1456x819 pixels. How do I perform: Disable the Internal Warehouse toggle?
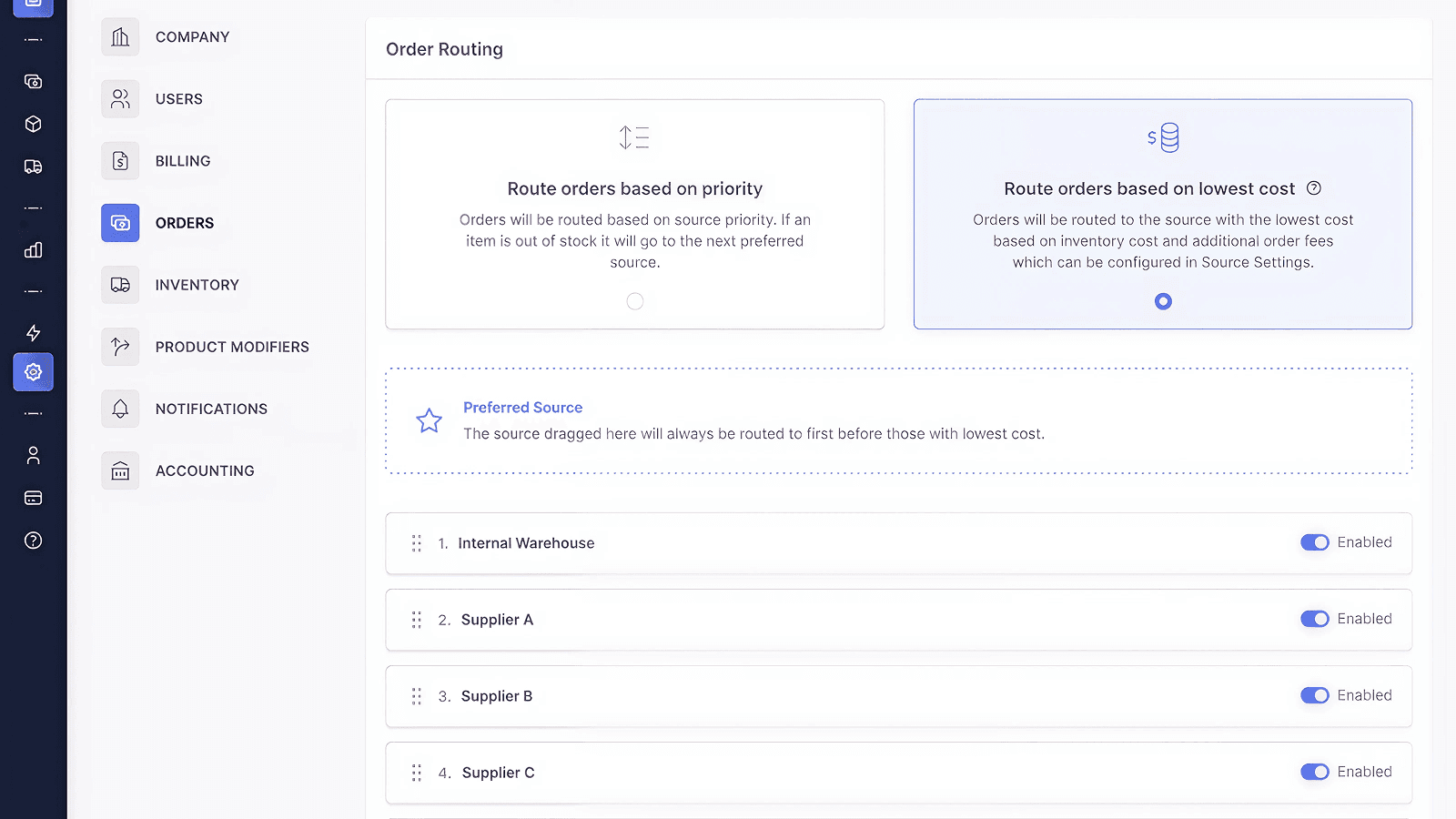[x=1314, y=542]
